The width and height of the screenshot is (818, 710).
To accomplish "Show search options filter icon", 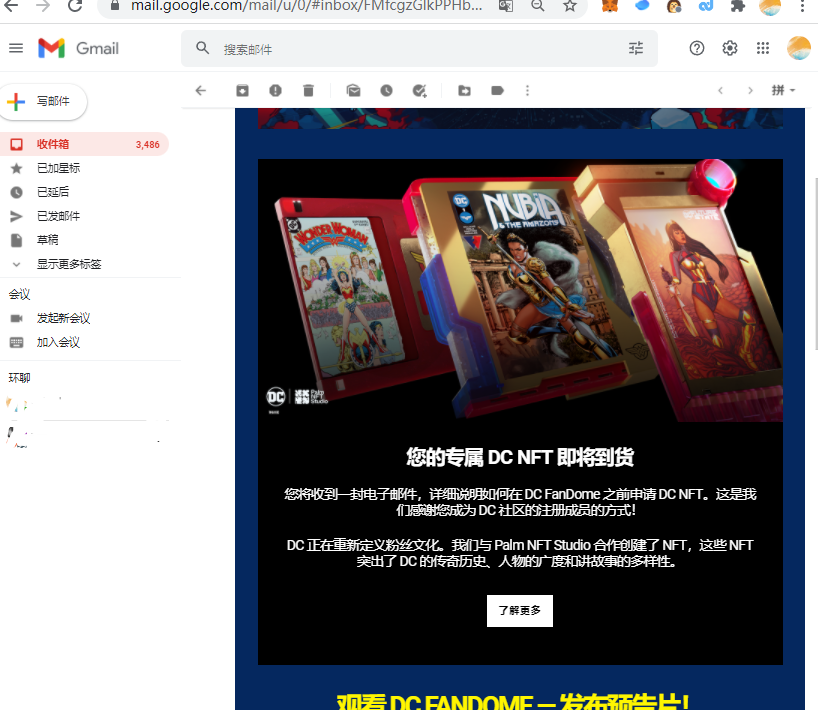I will 636,49.
